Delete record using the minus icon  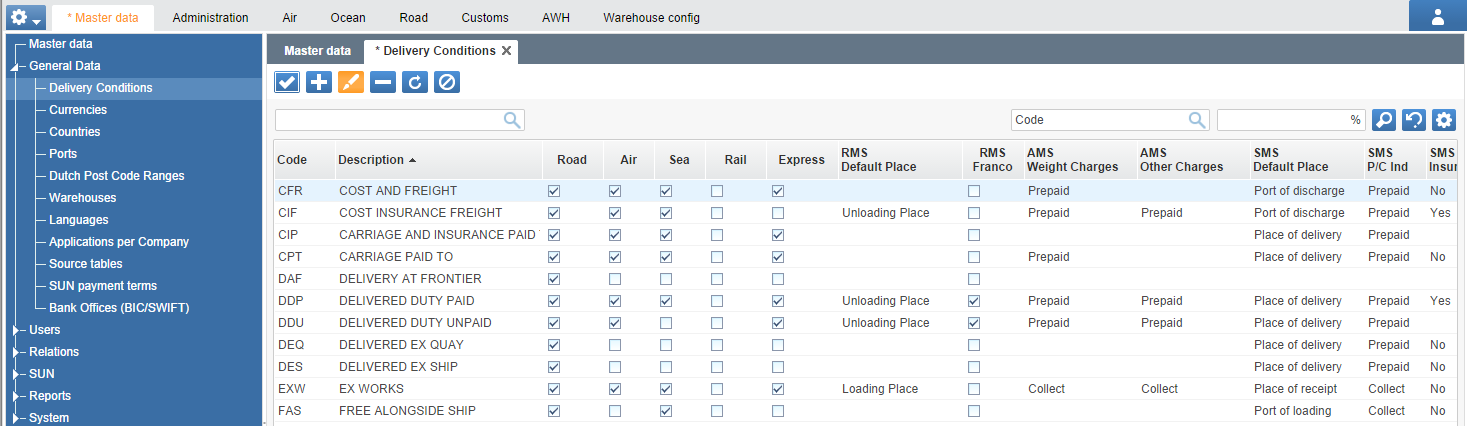point(383,82)
